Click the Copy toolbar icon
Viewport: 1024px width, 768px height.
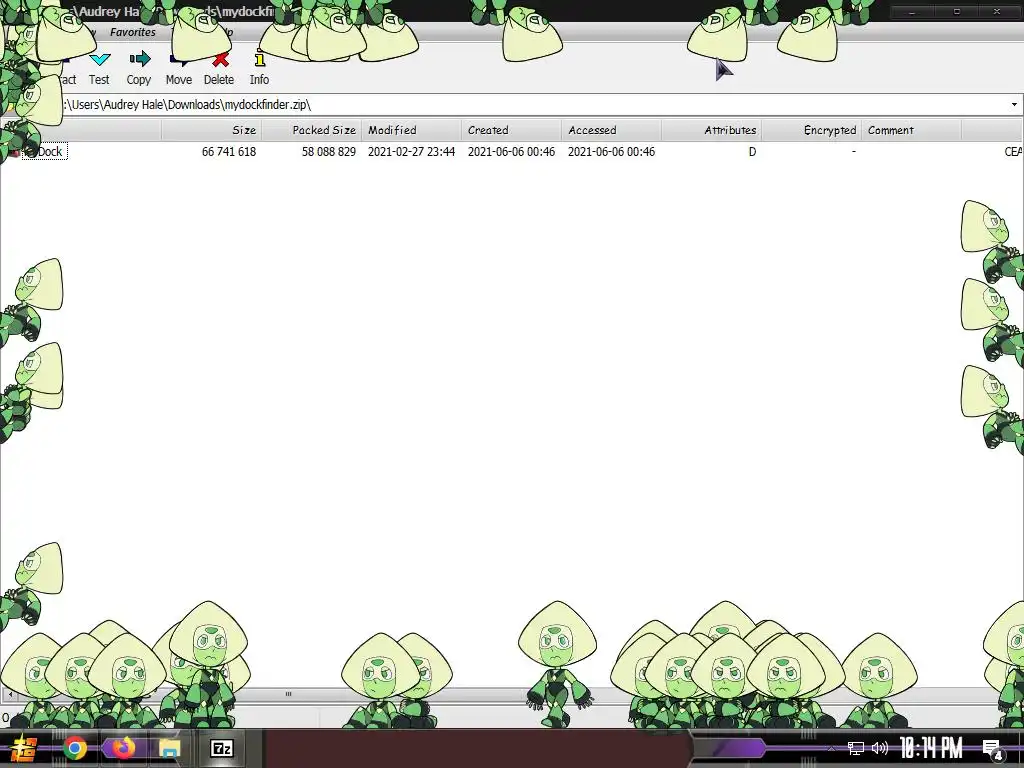[139, 68]
